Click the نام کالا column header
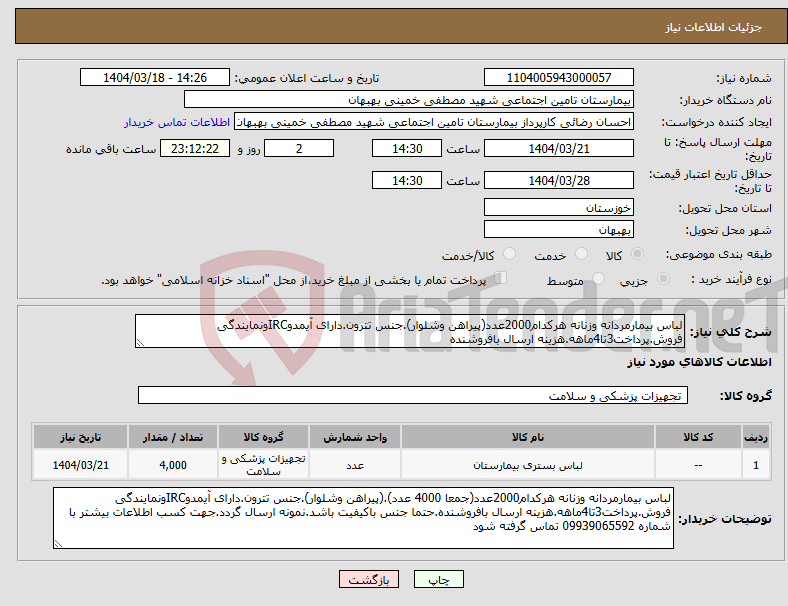The height and width of the screenshot is (606, 788). pyautogui.click(x=528, y=437)
